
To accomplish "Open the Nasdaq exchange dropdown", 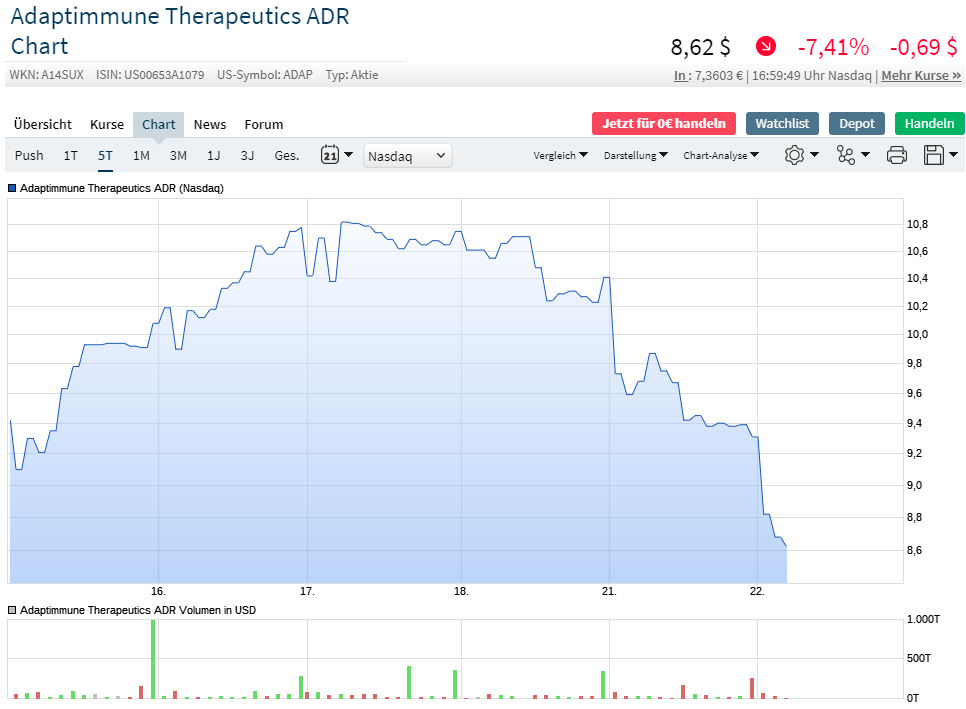I will 407,155.
